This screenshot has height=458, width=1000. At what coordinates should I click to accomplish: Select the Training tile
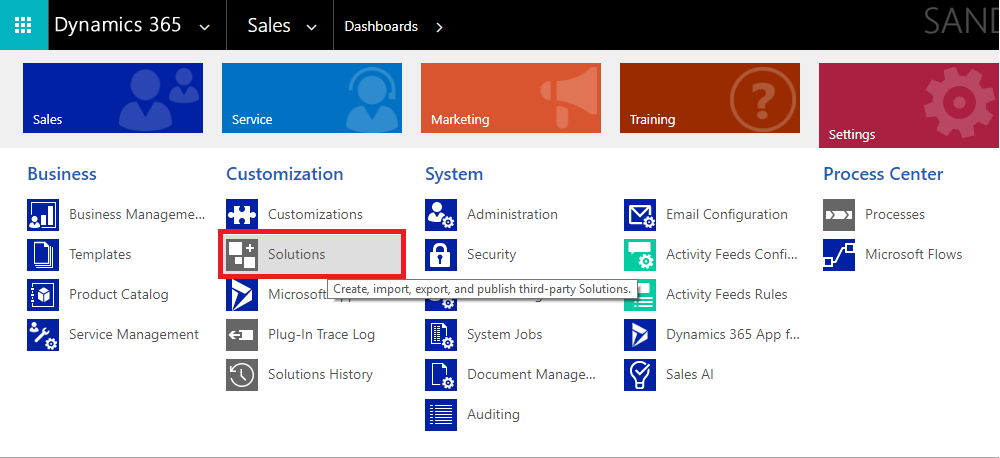[x=710, y=98]
